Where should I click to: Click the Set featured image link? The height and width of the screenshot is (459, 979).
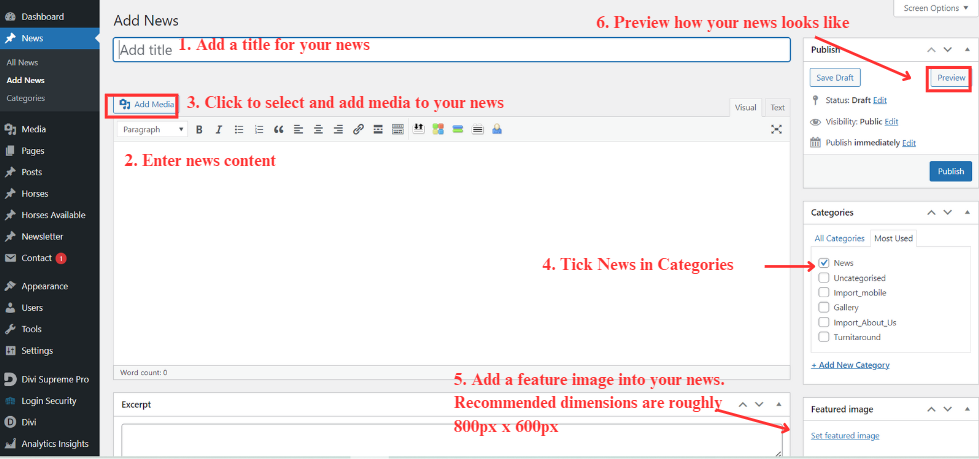[845, 436]
